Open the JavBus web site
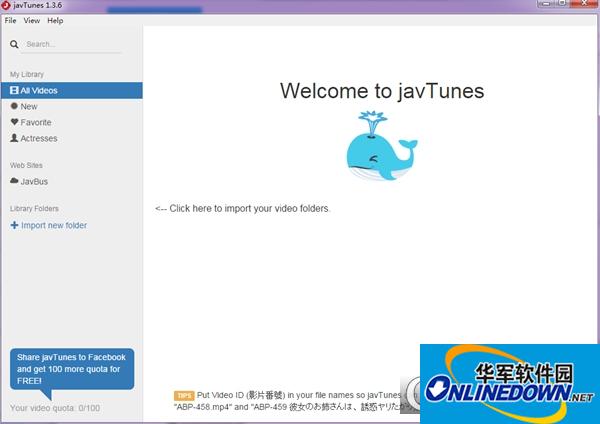600x424 pixels. pos(34,182)
